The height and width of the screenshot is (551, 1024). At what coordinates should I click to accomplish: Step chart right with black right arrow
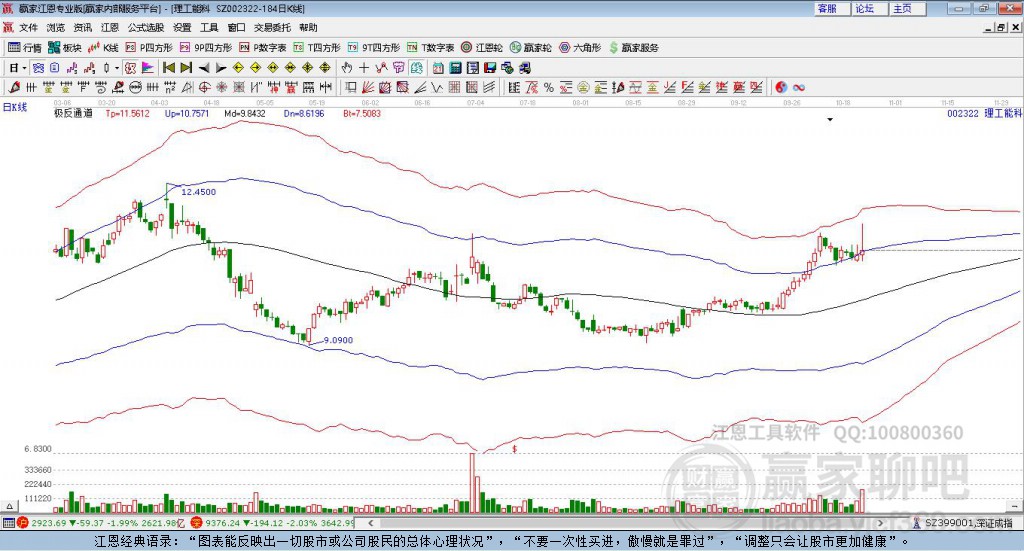coord(221,68)
